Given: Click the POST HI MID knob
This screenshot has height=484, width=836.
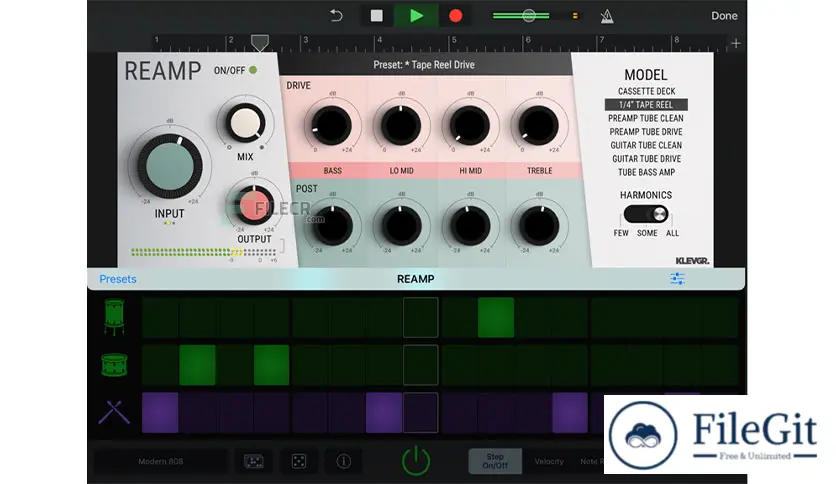Looking at the screenshot, I should [470, 226].
